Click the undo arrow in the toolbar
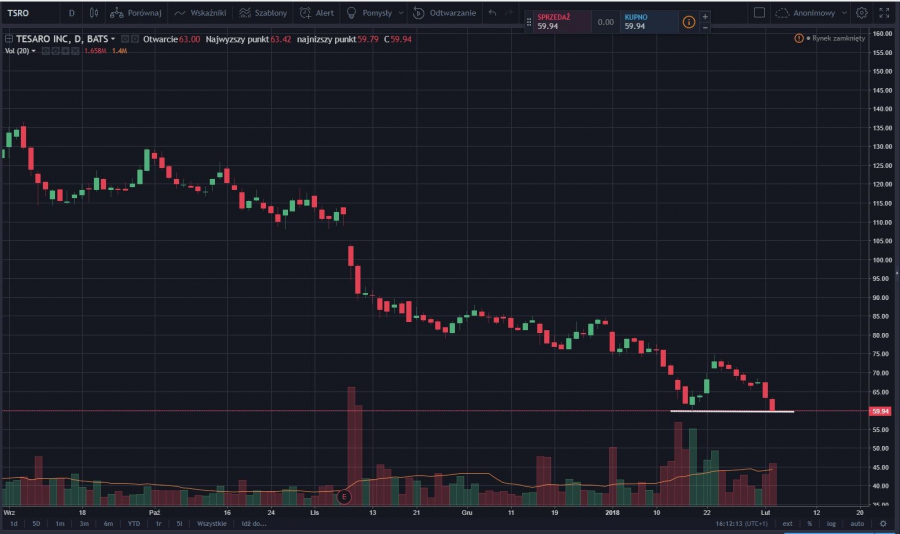This screenshot has height=534, width=900. point(492,14)
